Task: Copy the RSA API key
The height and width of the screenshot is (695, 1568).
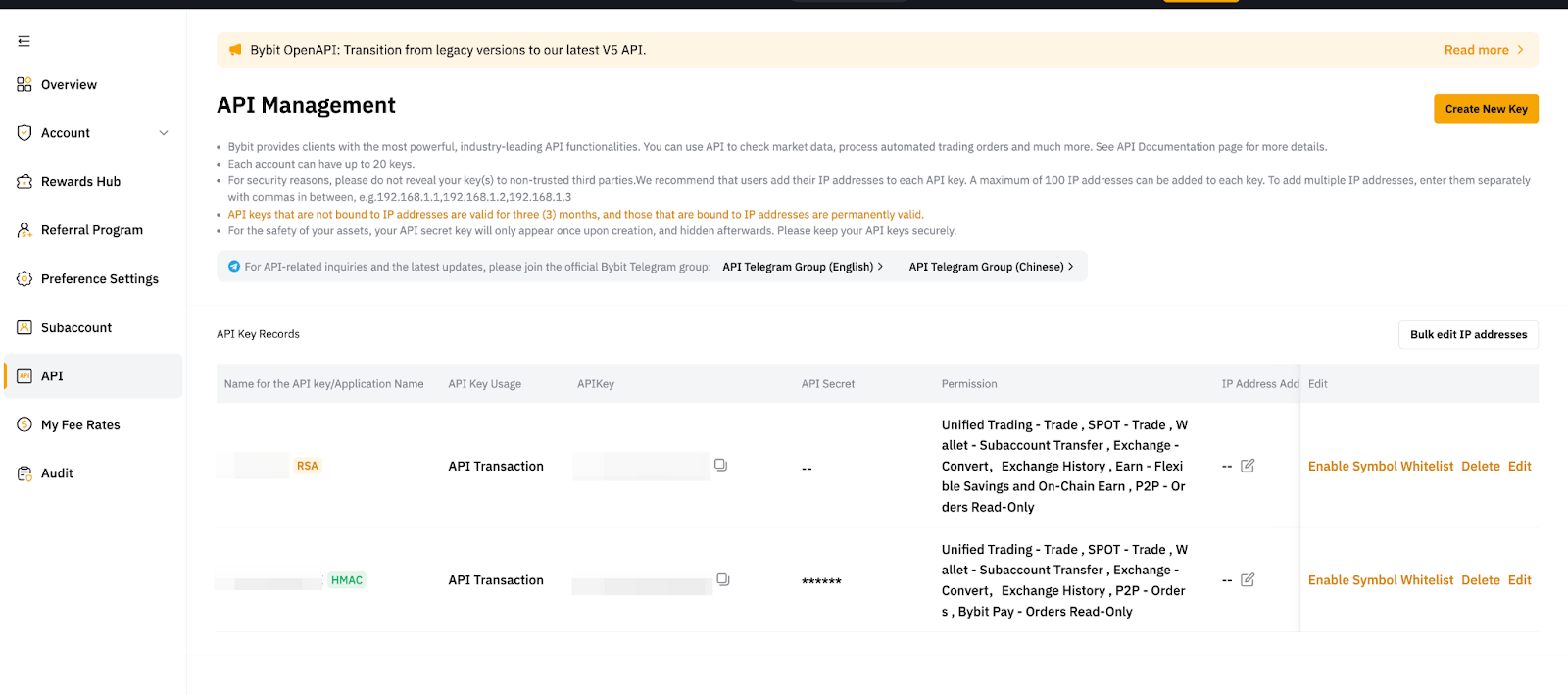Action: pos(720,465)
